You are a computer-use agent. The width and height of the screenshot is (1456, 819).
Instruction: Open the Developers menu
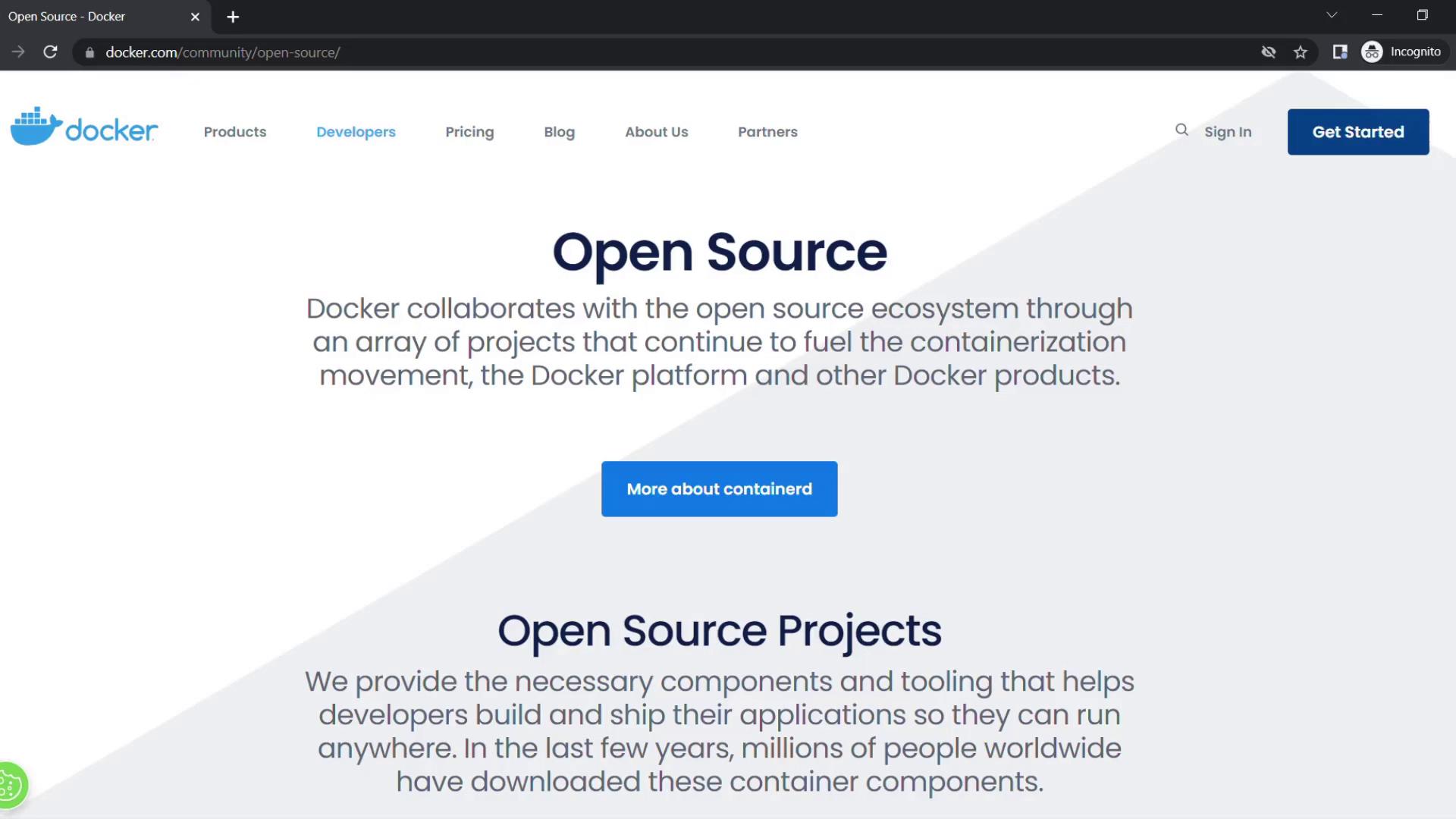tap(356, 132)
